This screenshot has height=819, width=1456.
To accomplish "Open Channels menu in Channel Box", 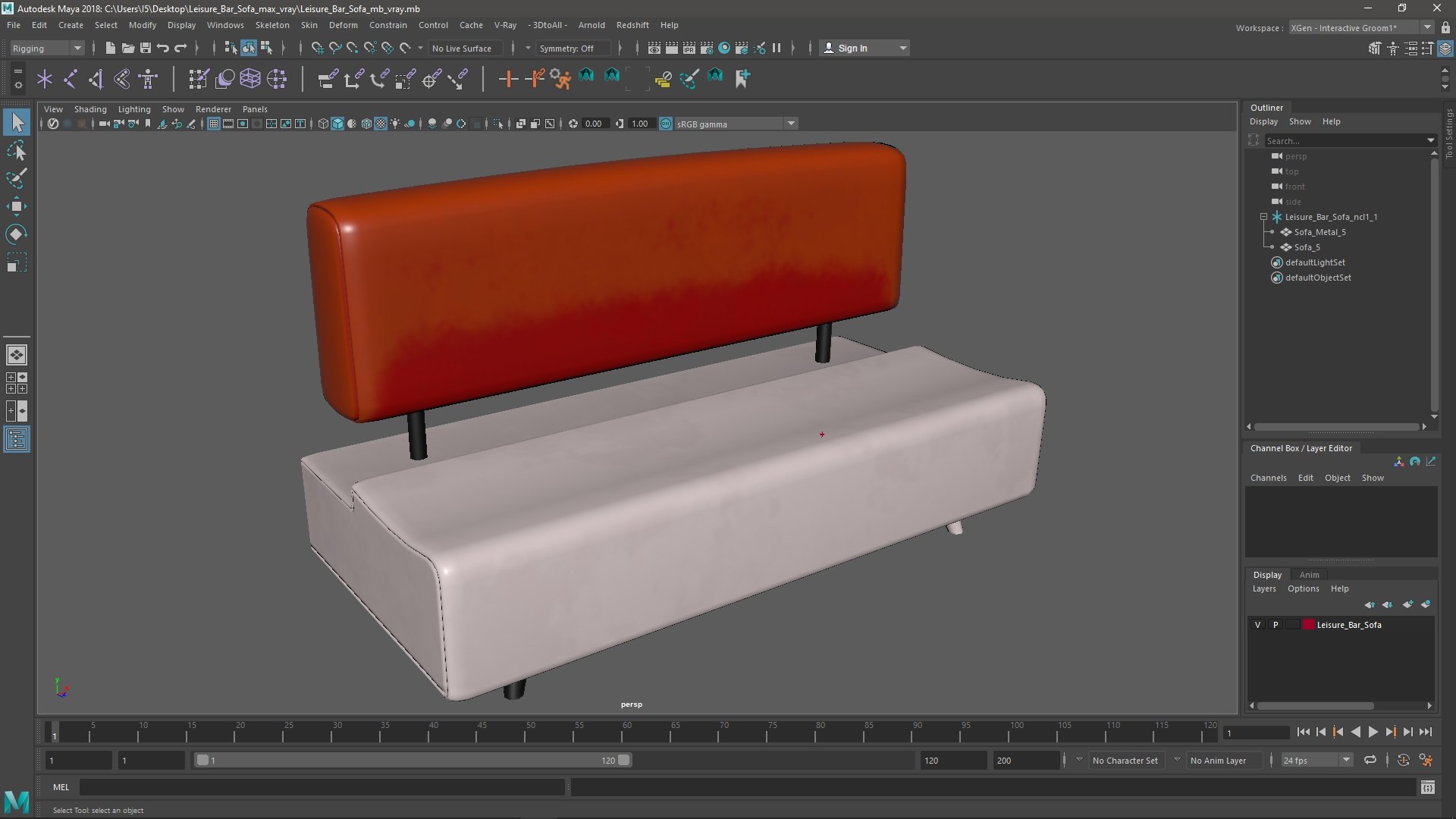I will (x=1268, y=478).
